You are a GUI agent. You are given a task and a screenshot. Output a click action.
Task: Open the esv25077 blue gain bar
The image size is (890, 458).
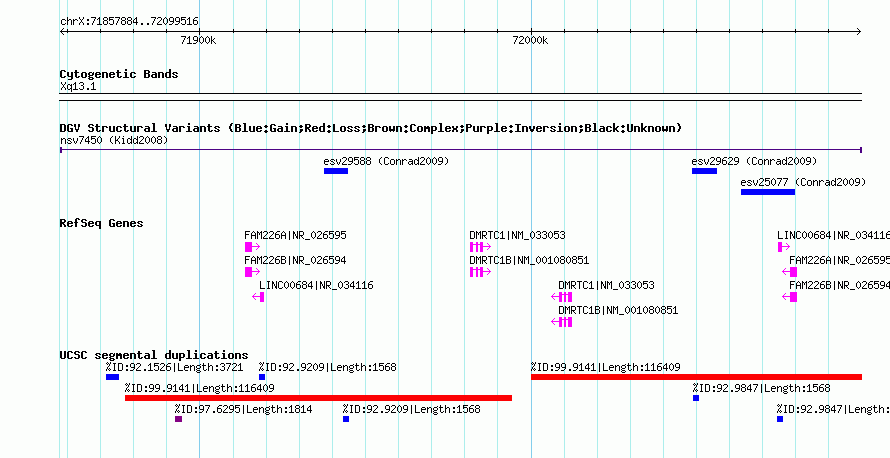coord(768,192)
